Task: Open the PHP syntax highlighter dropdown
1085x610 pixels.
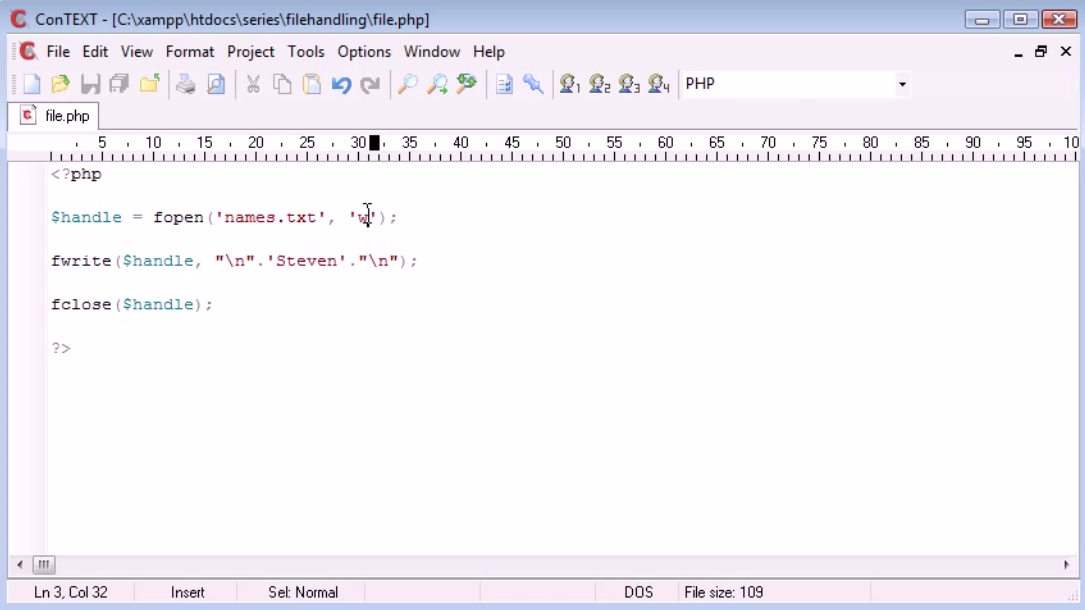Action: click(903, 84)
